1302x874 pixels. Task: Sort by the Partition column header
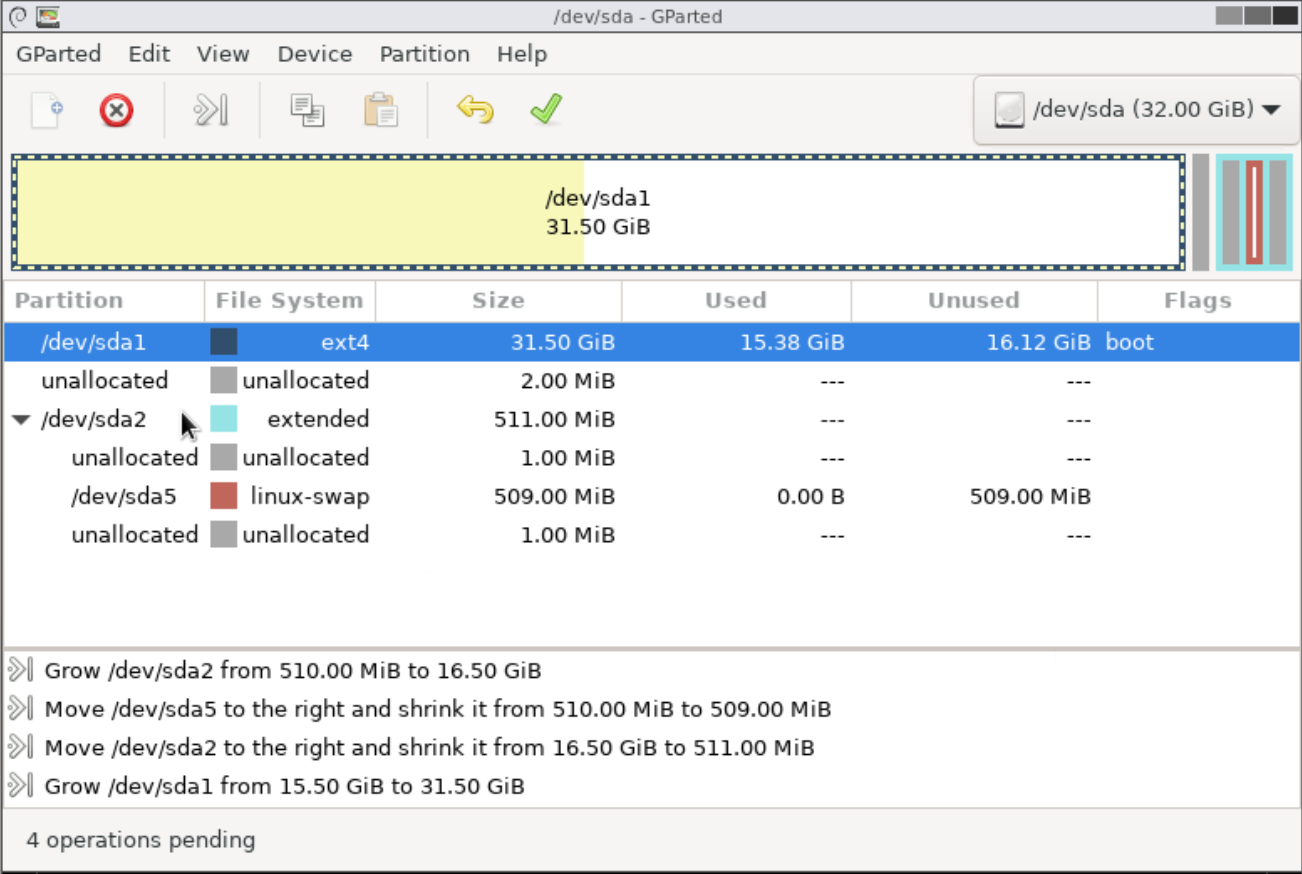tap(104, 300)
